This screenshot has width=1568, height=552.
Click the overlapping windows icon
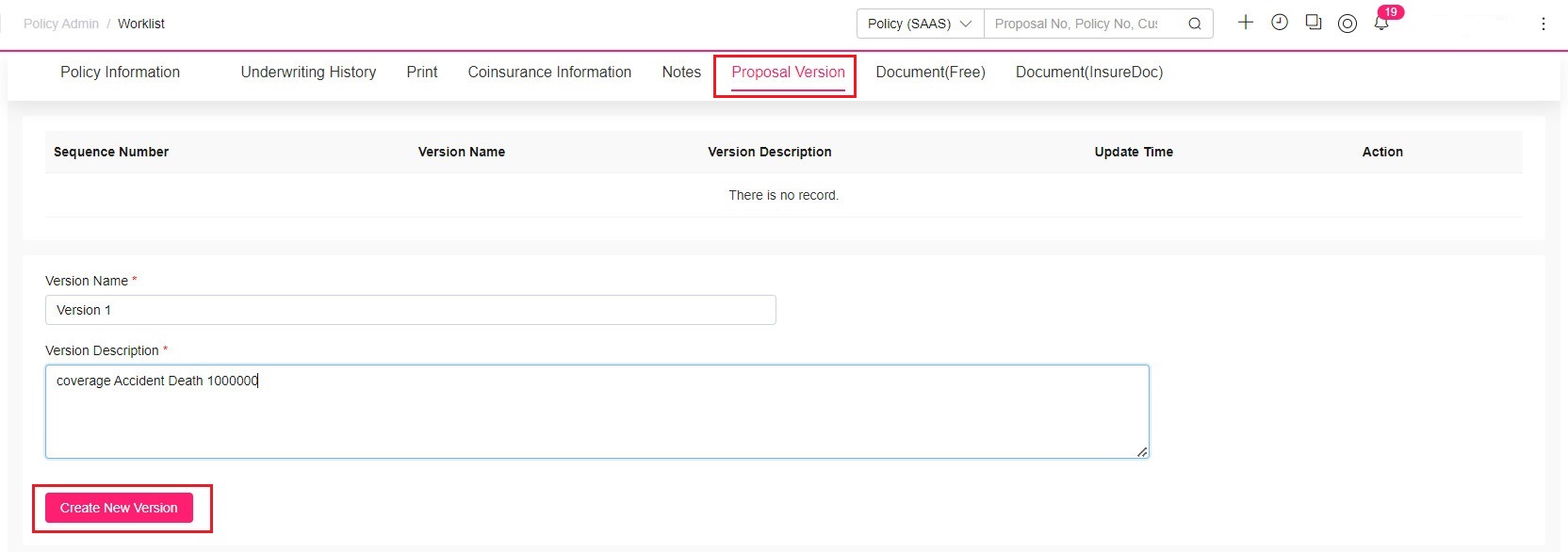[1314, 22]
